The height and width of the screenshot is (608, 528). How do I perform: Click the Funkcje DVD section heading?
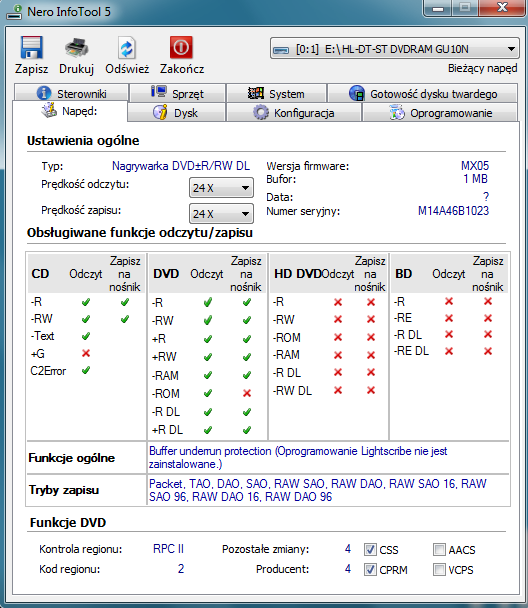68,522
